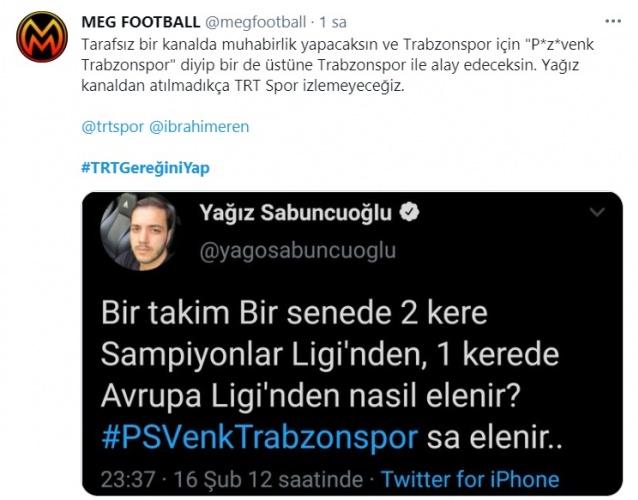The image size is (638, 500).
Task: Click the Yağız Sabuncuoğlu name in the screenshot
Action: pos(295,212)
